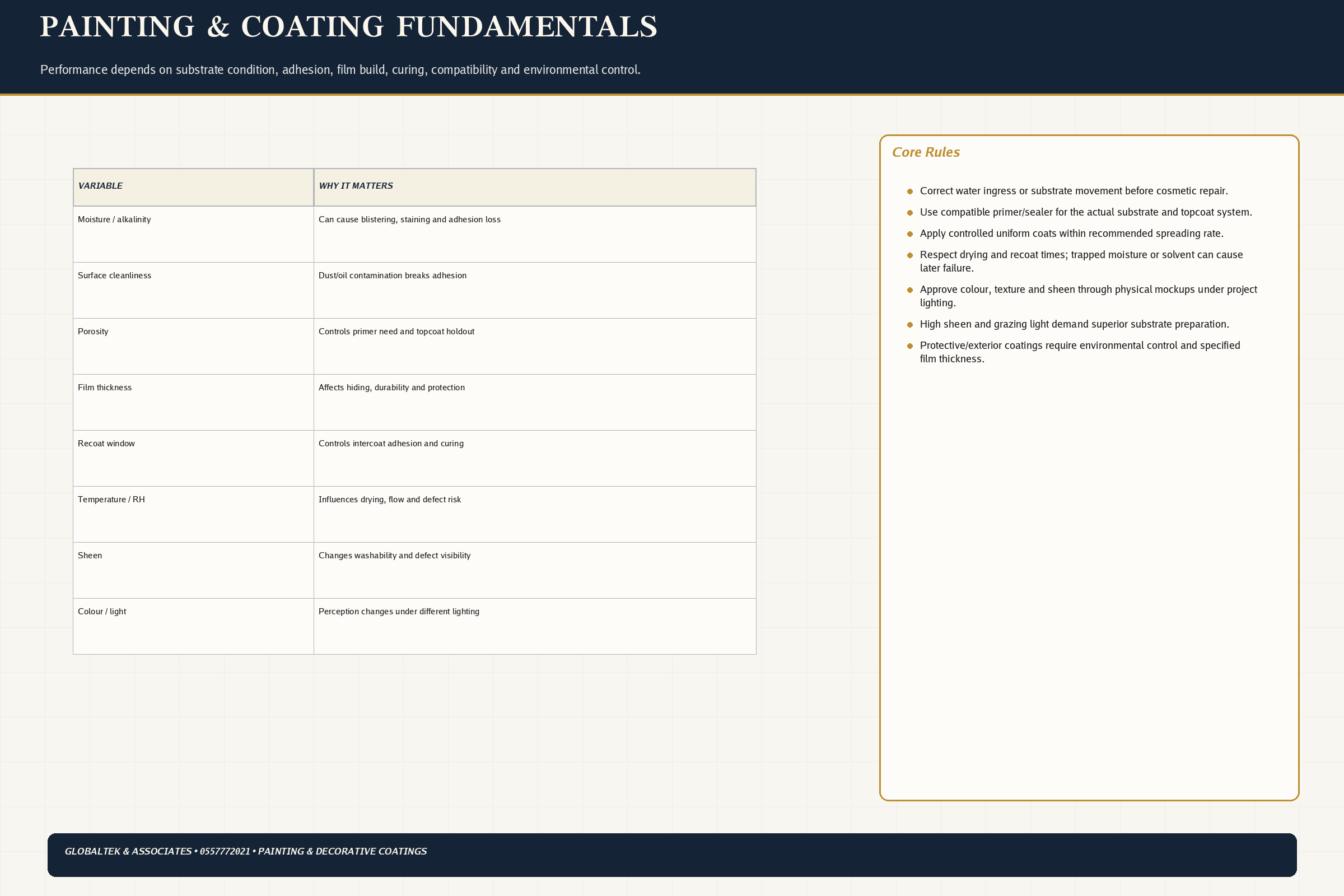Click 'High sheen and grazing light' rule
1344x896 pixels.
point(1074,324)
